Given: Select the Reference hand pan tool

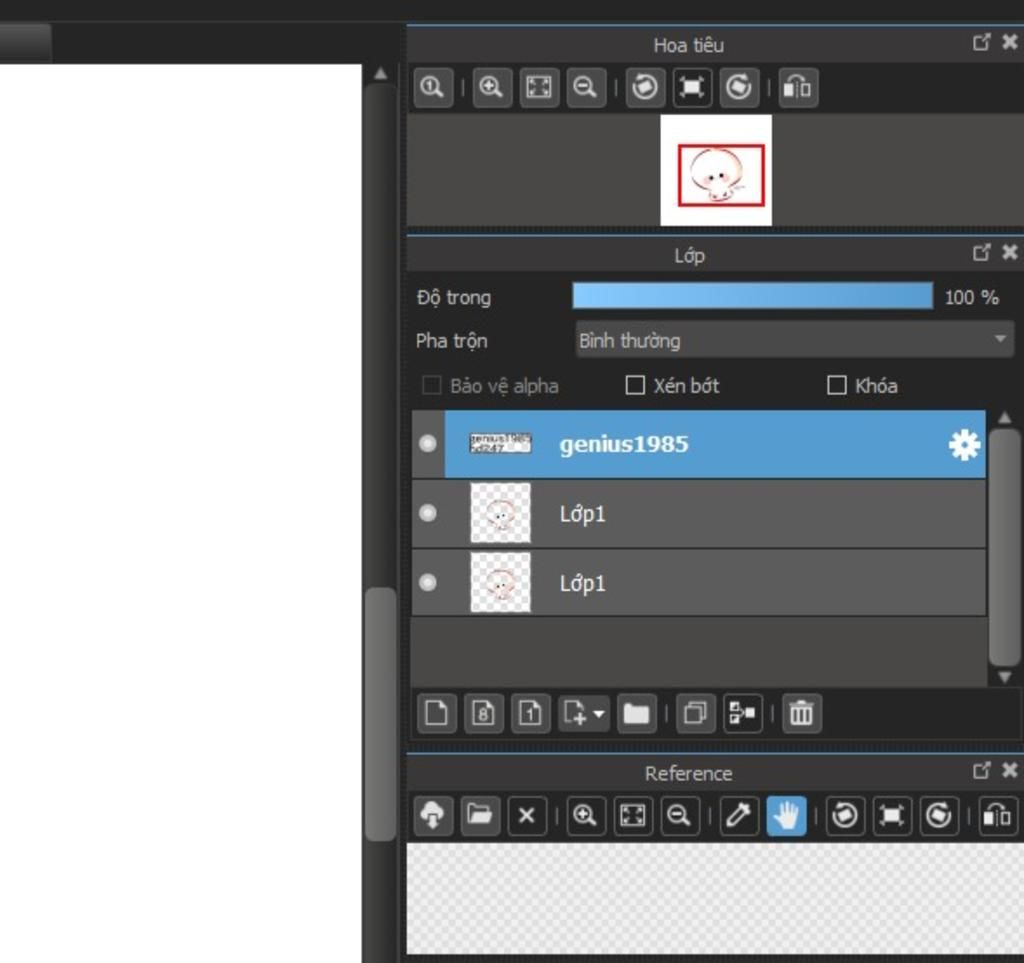Looking at the screenshot, I should (x=786, y=815).
